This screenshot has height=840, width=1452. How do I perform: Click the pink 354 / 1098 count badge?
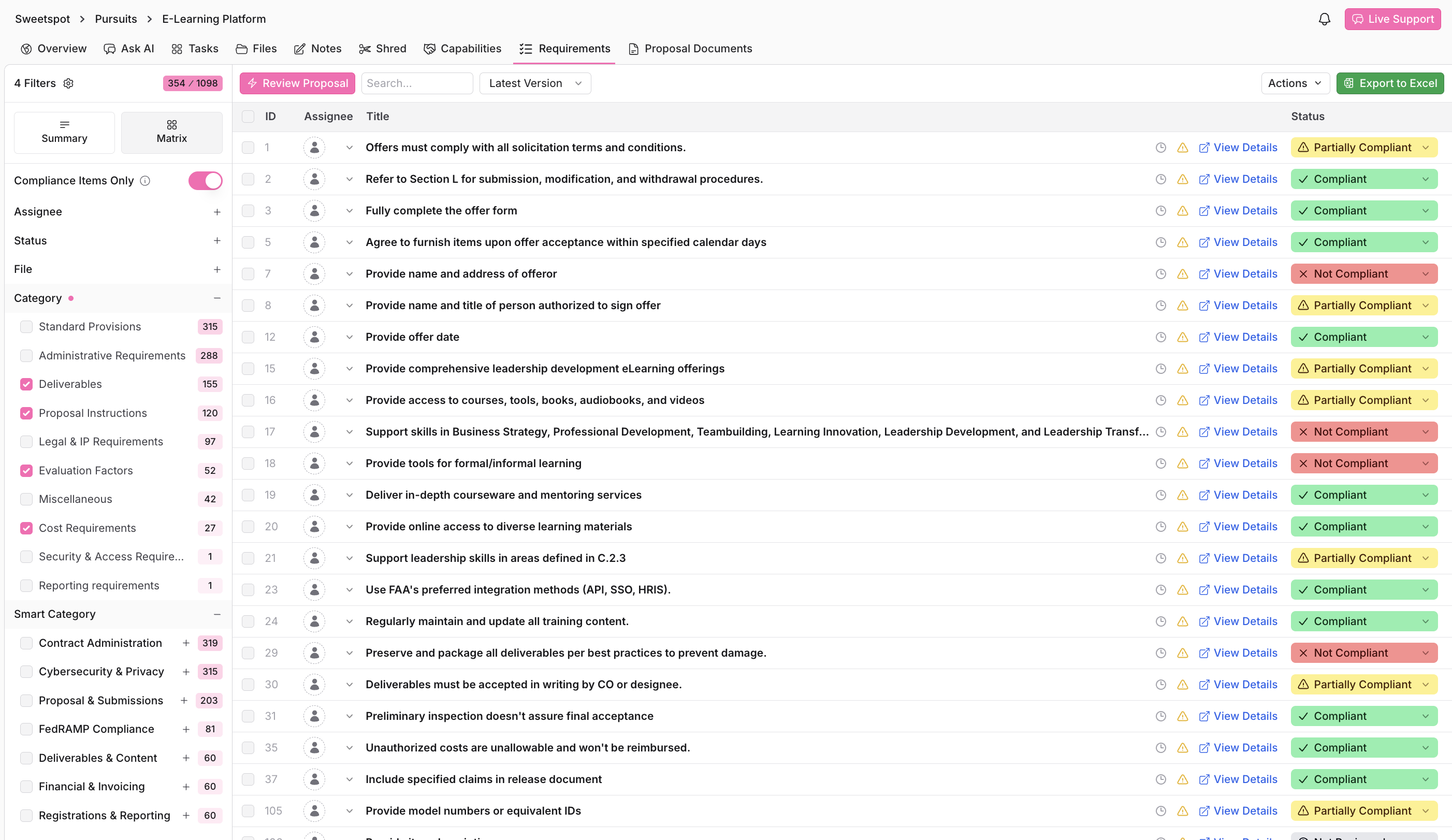(x=193, y=83)
